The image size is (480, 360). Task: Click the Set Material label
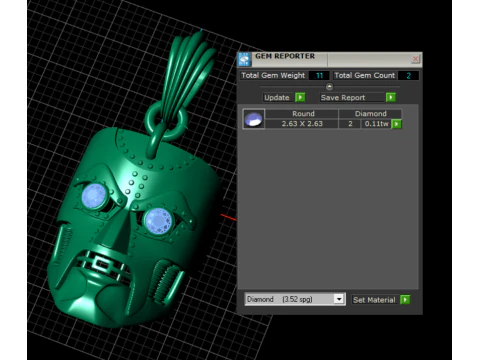[374, 300]
